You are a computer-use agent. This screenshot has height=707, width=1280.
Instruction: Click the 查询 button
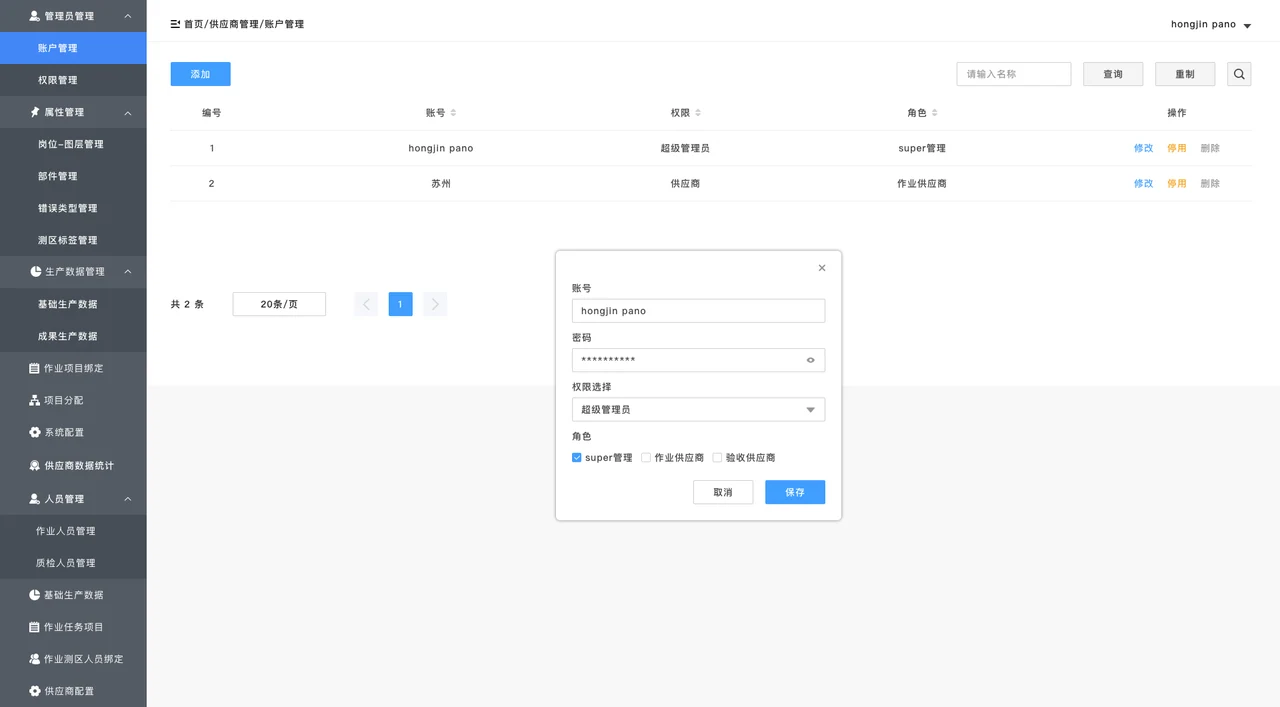1113,74
